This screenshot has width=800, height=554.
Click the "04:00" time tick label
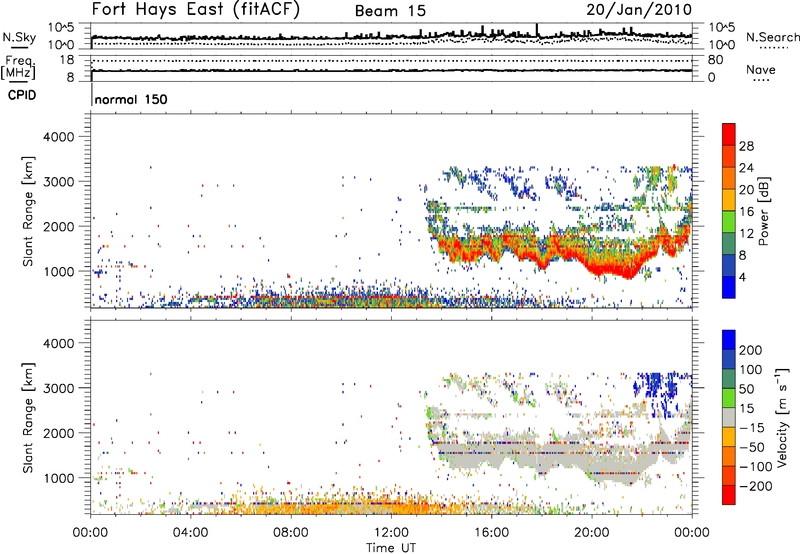[190, 533]
